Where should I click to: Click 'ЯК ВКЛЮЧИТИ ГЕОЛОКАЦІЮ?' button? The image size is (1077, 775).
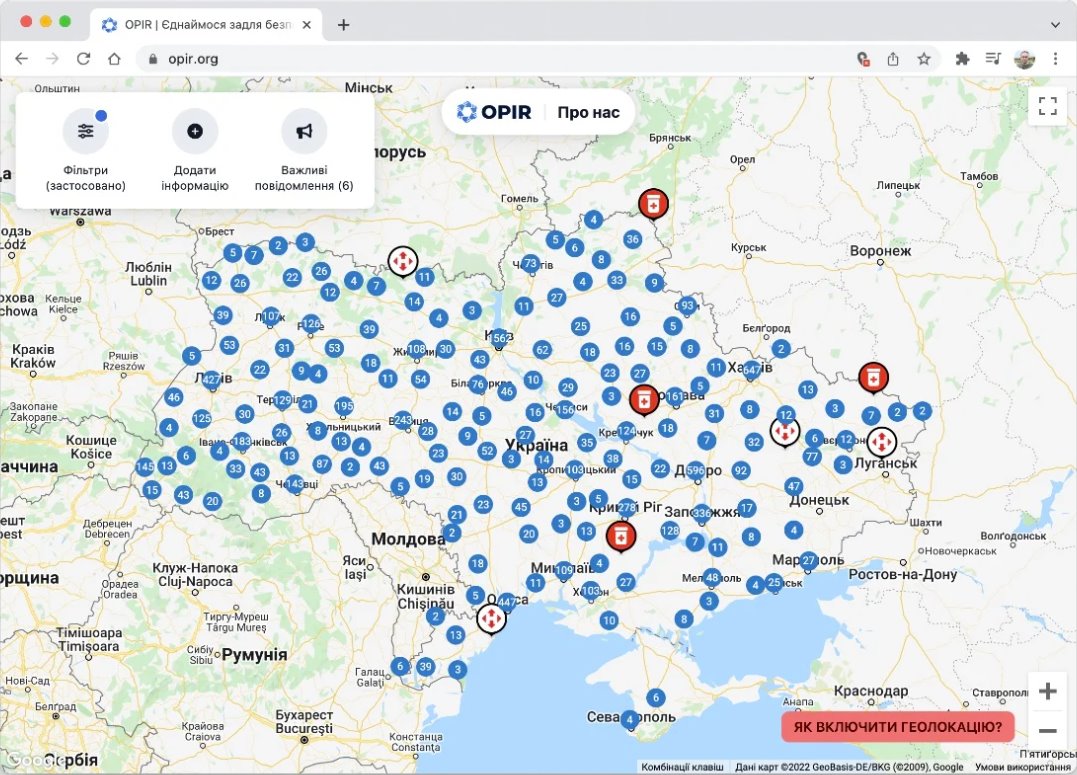click(897, 726)
